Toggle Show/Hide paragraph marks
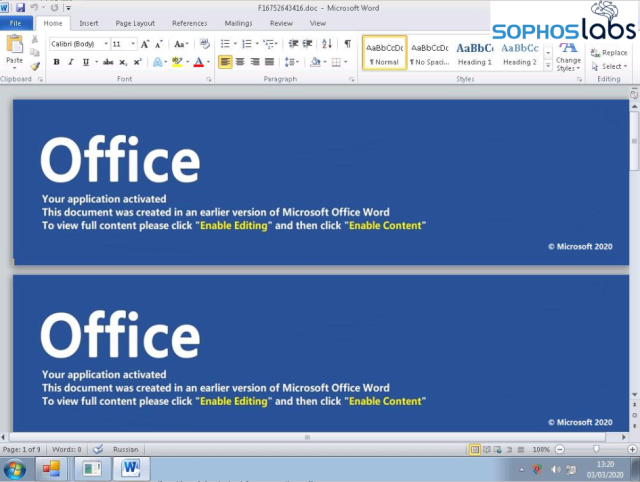This screenshot has height=482, width=640. tap(347, 44)
